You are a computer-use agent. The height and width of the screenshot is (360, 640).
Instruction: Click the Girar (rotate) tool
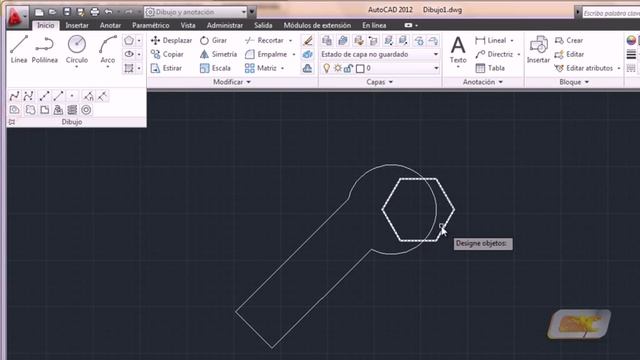point(213,40)
